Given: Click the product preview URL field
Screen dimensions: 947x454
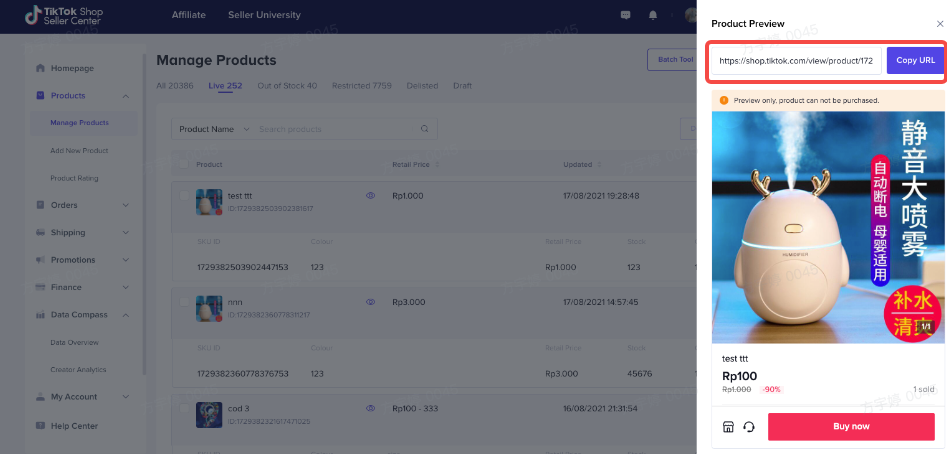Looking at the screenshot, I should click(796, 60).
